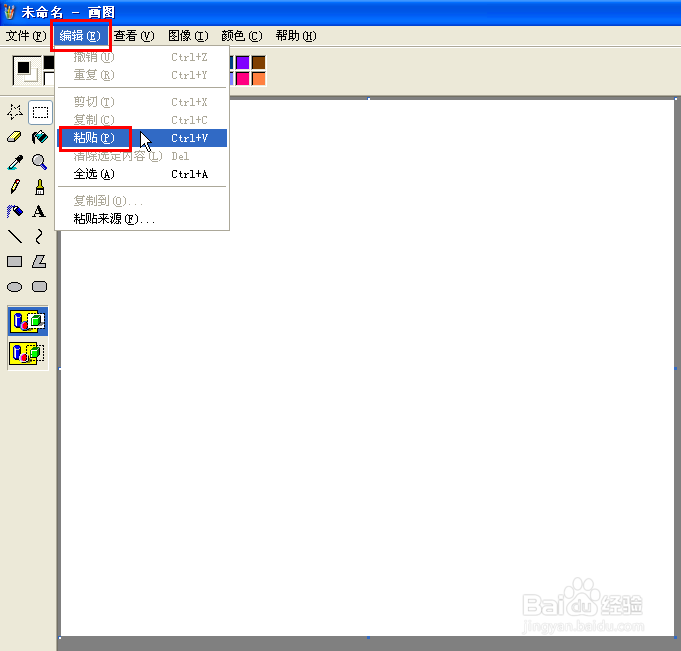Click the Paint app icon in title bar

click(9, 12)
